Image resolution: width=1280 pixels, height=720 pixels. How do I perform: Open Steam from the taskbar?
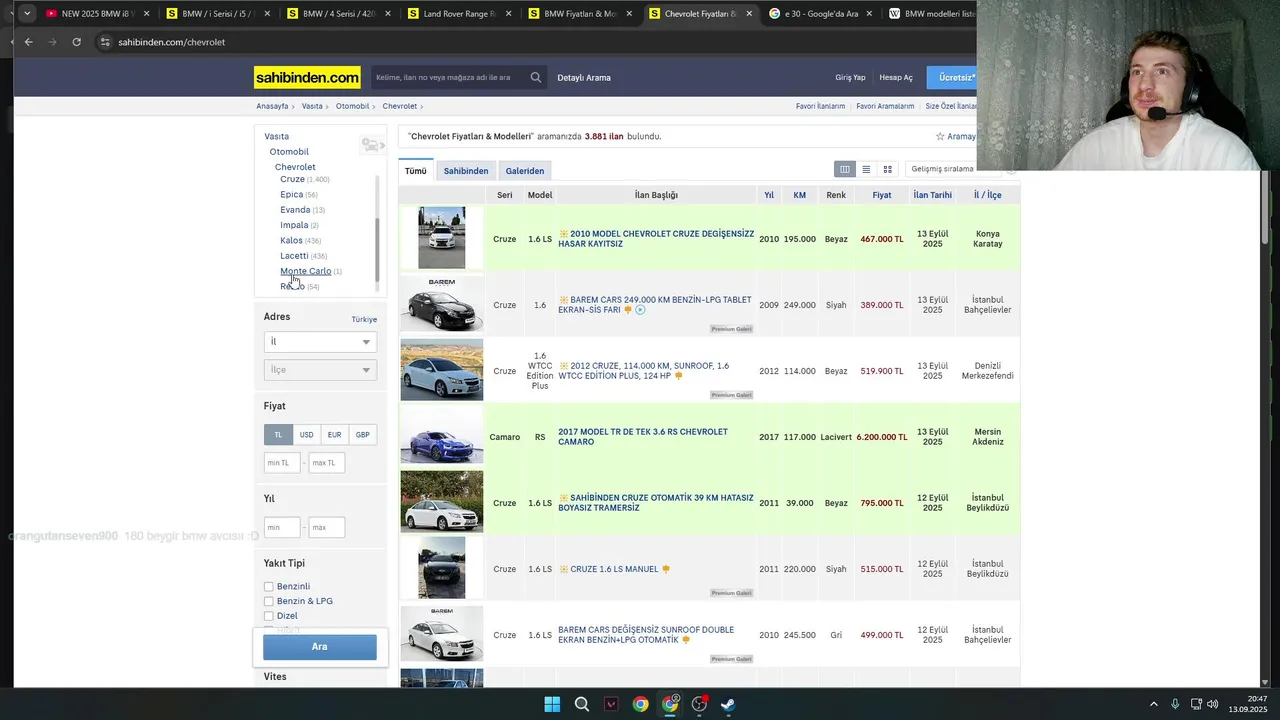728,704
